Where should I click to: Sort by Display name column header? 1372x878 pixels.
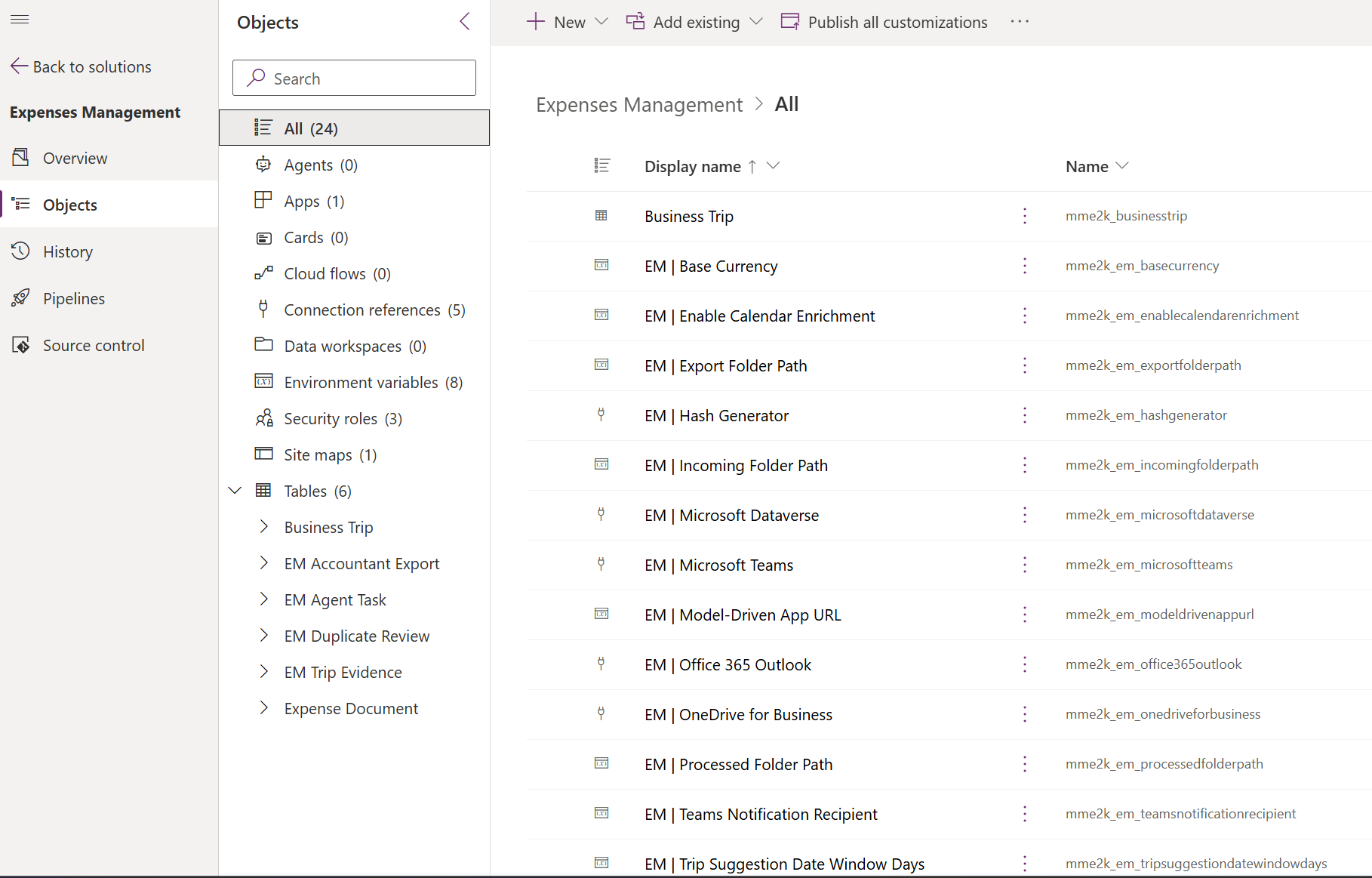(693, 166)
